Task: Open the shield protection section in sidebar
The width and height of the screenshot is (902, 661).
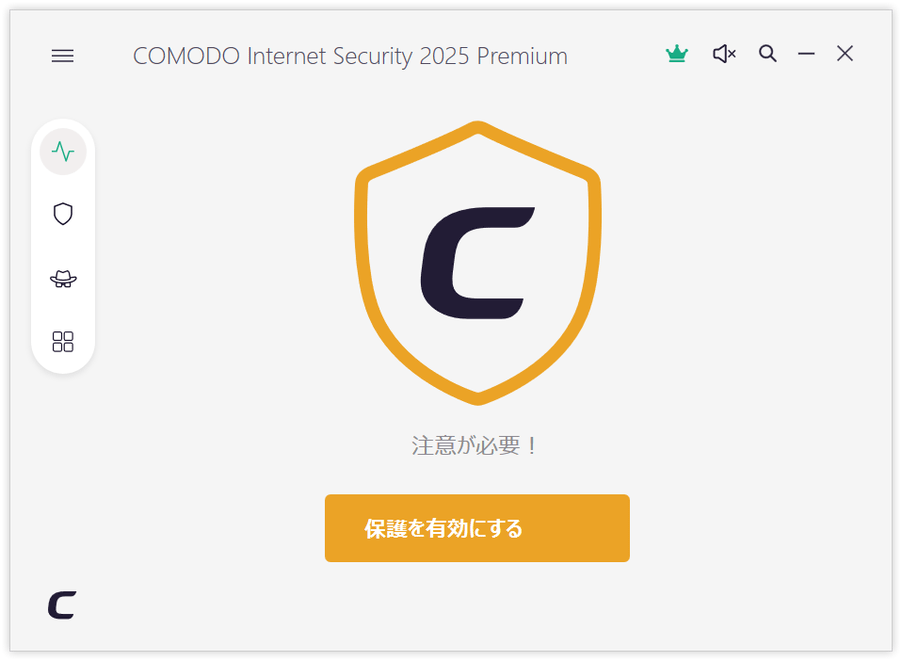Action: click(x=63, y=214)
